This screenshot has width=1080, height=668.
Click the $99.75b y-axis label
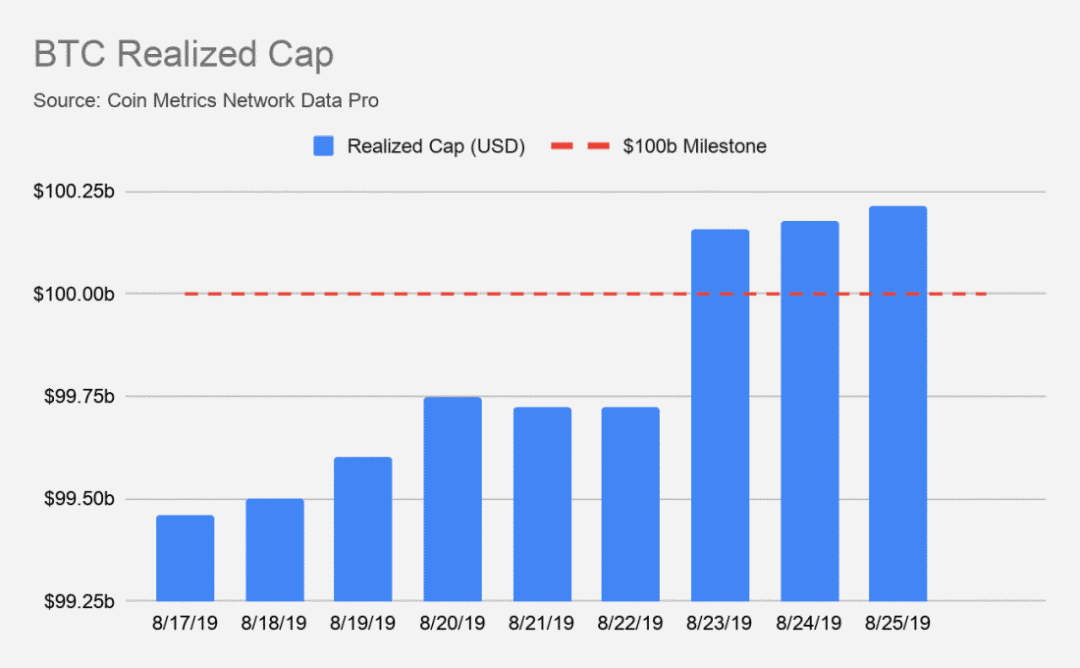79,396
